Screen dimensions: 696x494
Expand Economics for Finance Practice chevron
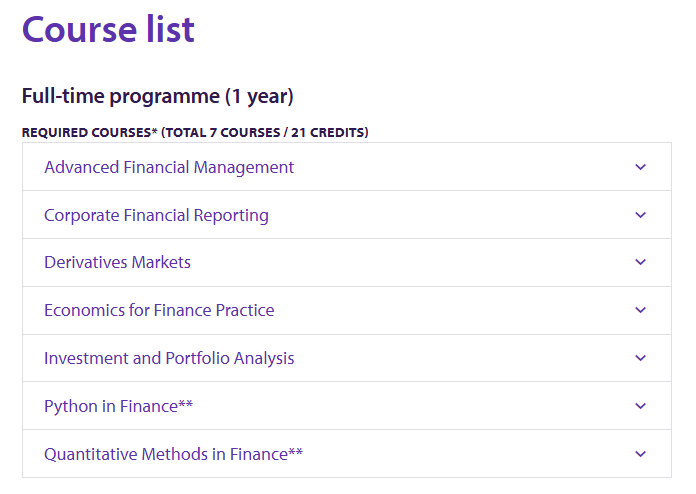tap(640, 310)
